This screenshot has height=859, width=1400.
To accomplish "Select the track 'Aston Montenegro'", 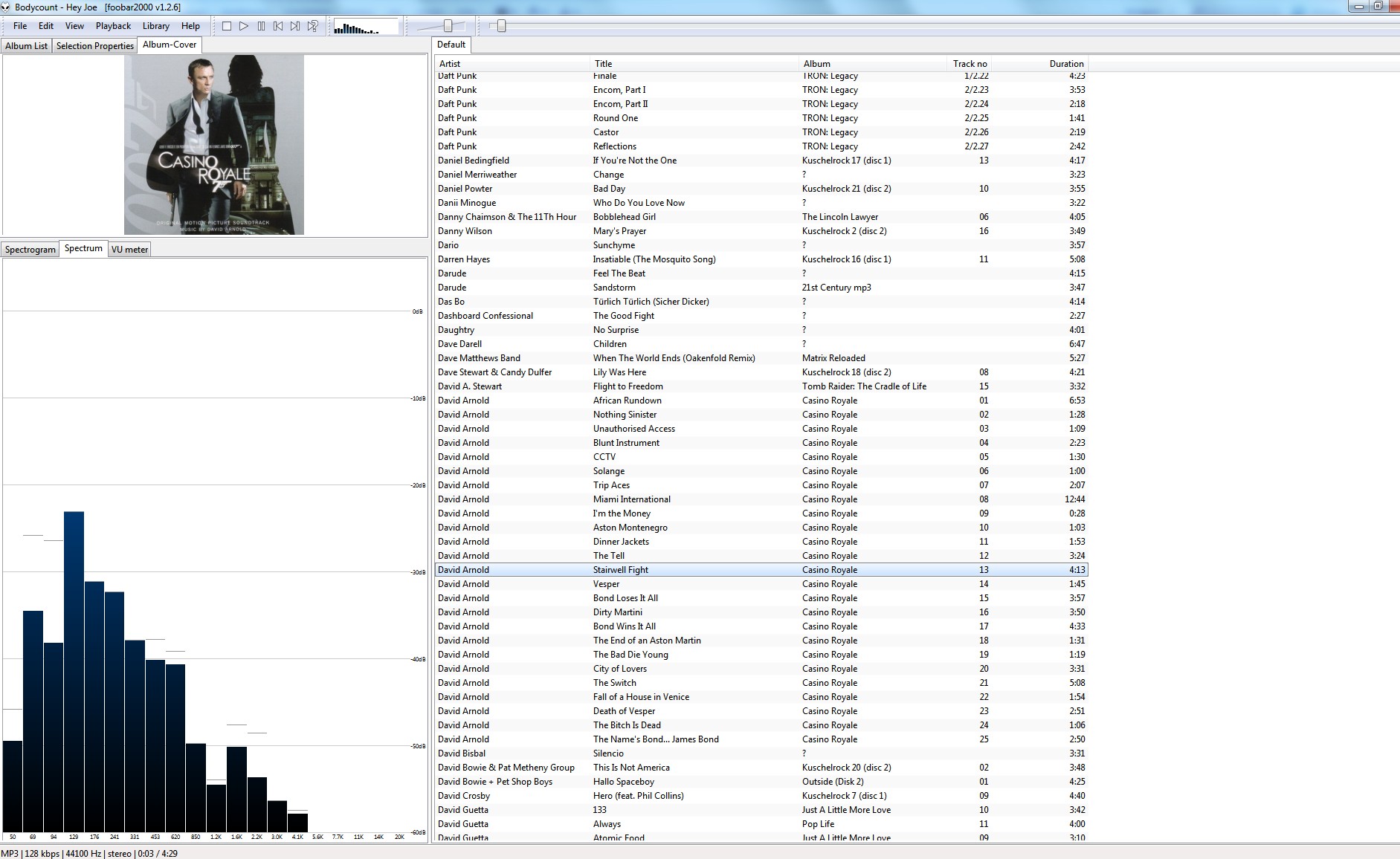I will (761, 528).
